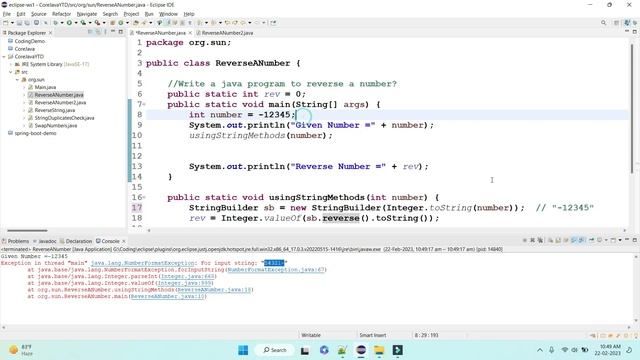This screenshot has width=640, height=360.
Task: Open the Debug button dropdown arrow
Action: point(62,23)
